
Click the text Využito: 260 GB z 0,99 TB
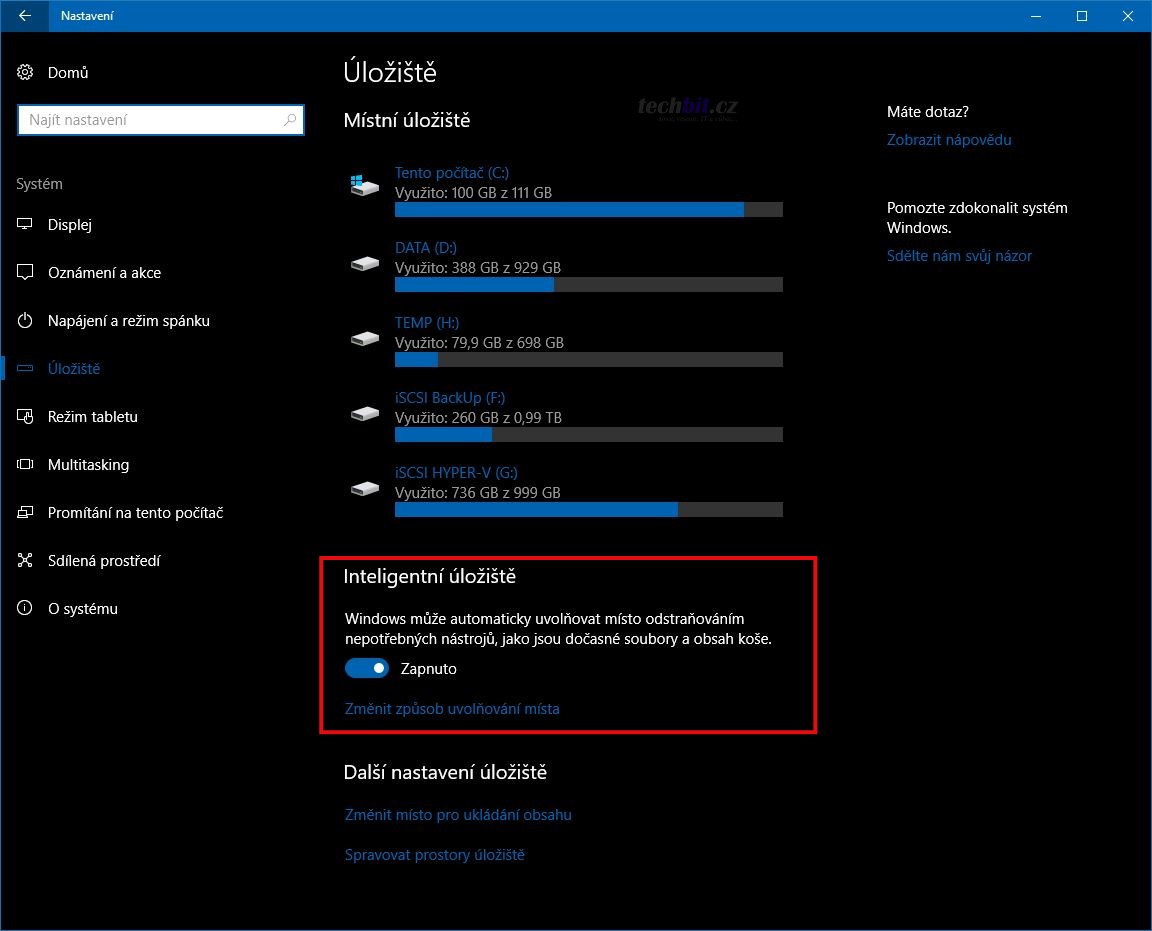coord(478,417)
